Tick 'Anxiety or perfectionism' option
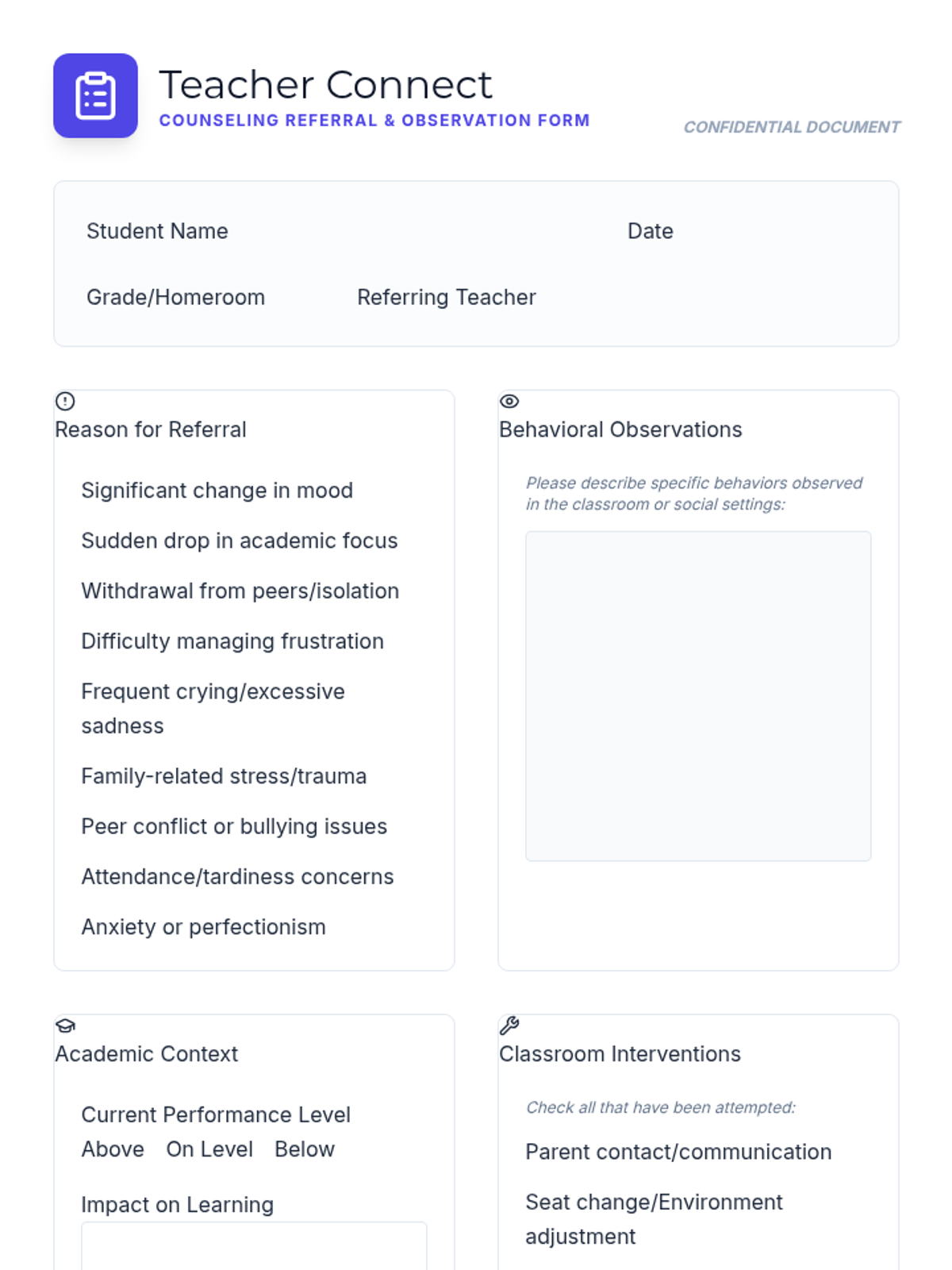Image resolution: width=952 pixels, height=1270 pixels. [203, 927]
